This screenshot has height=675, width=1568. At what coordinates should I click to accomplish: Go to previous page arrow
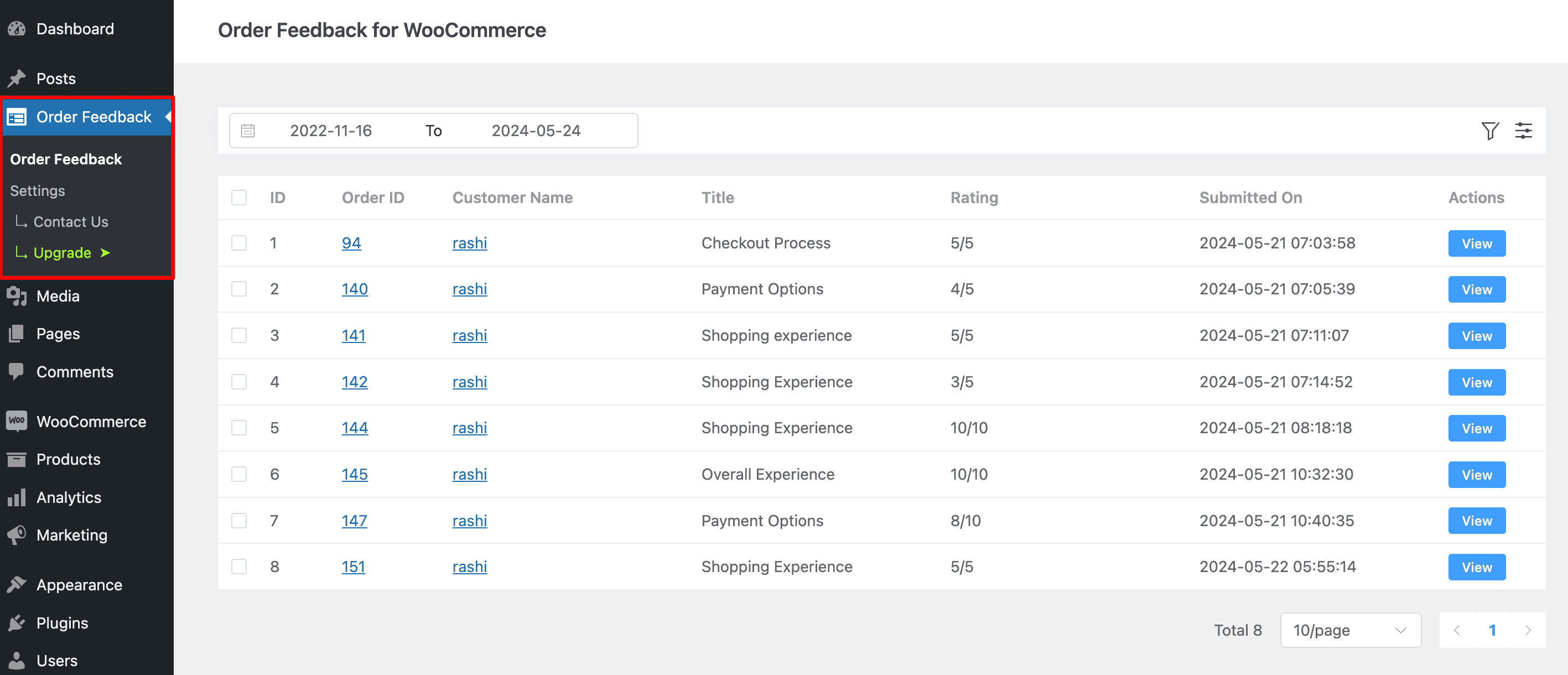click(x=1457, y=630)
